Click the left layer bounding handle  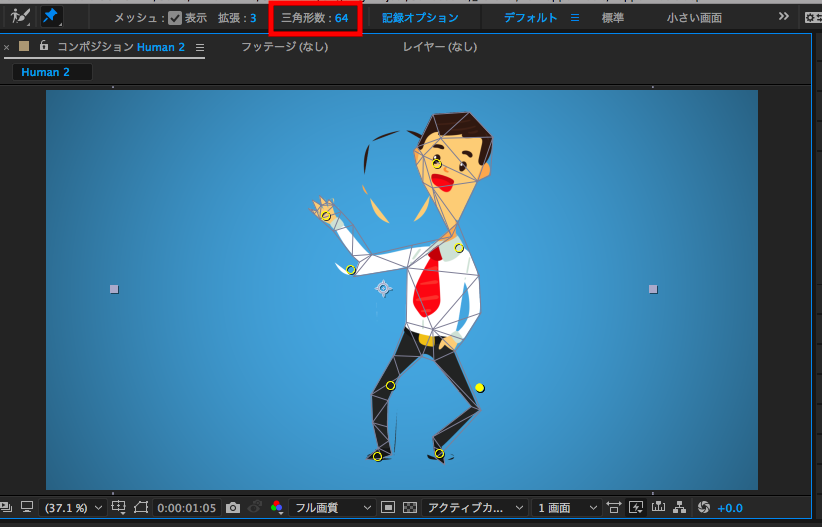click(x=114, y=289)
